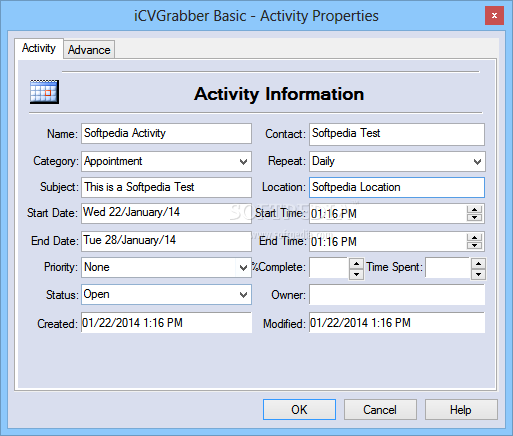Focus the Name field with Softpedia Activity

pyautogui.click(x=166, y=134)
